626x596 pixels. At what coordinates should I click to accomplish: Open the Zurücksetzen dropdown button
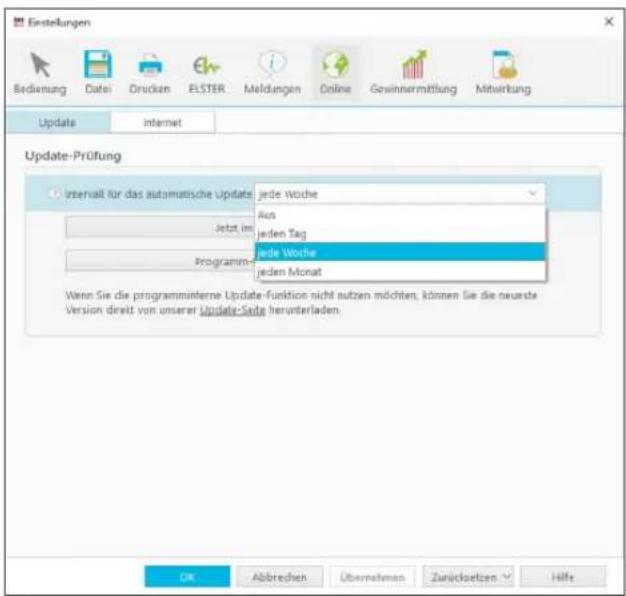468,576
